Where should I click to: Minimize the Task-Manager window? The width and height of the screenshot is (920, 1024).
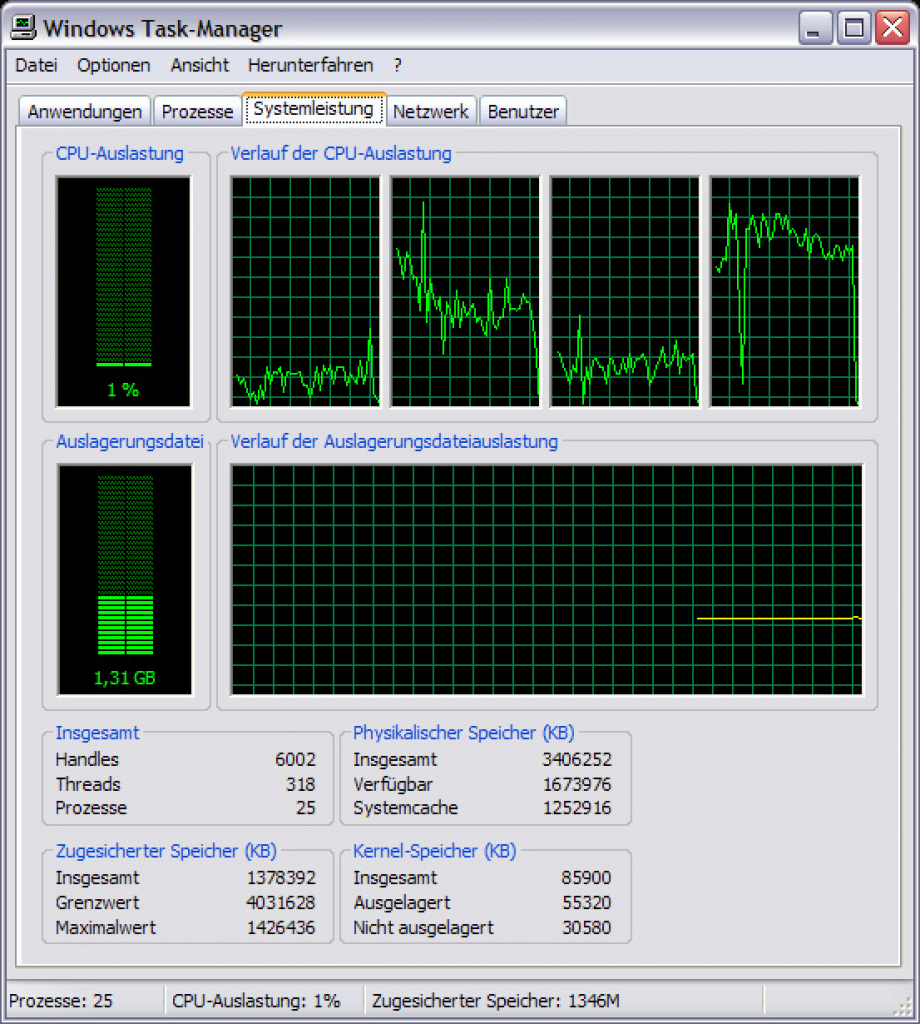tap(815, 28)
